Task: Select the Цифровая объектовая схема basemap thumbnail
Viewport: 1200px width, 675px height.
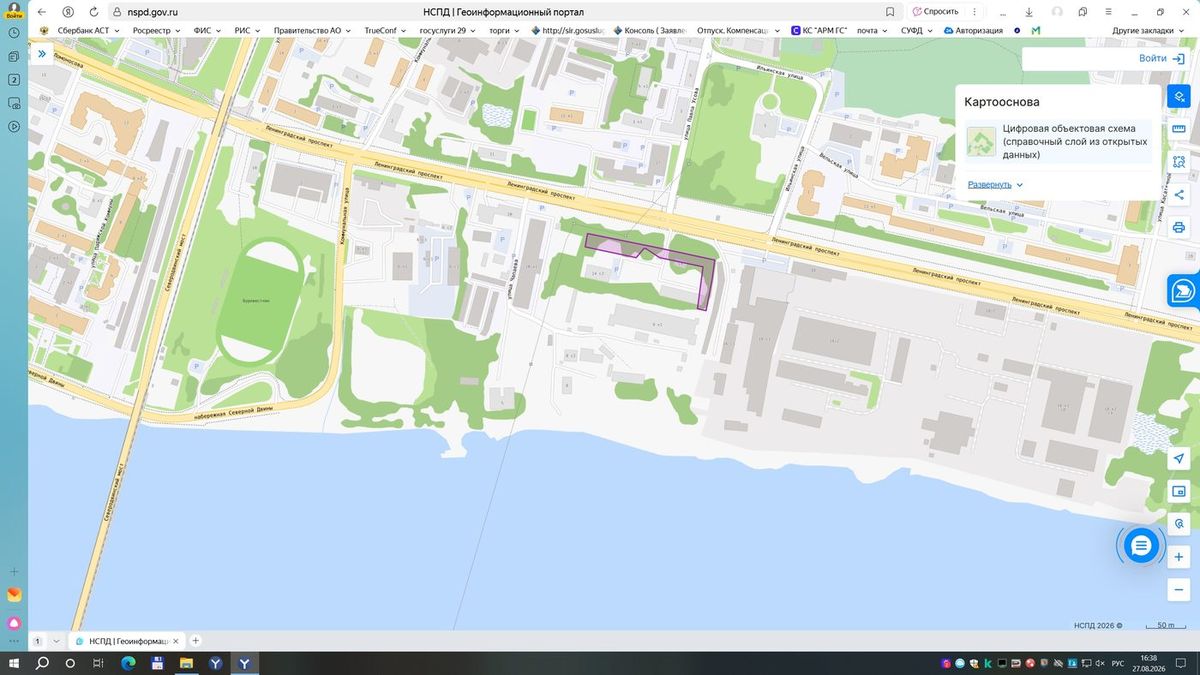Action: (981, 142)
